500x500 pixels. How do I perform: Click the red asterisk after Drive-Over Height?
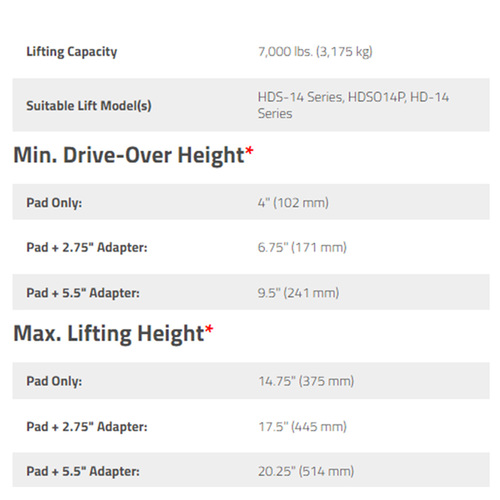(249, 151)
